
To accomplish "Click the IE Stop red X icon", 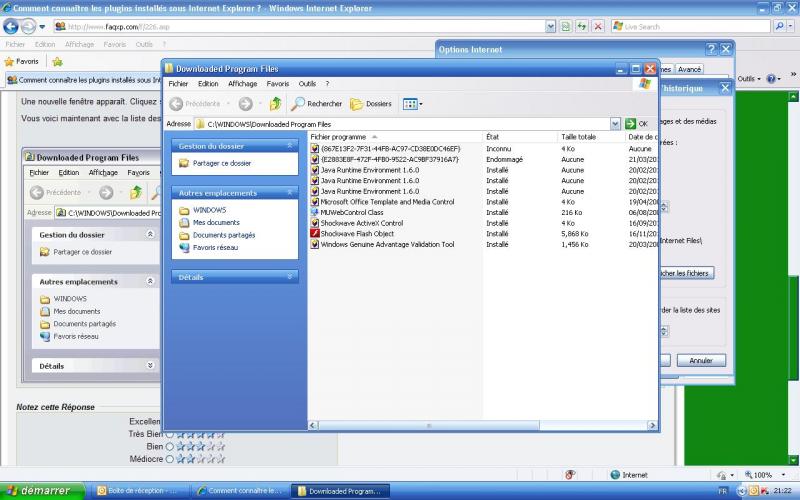I will click(598, 26).
